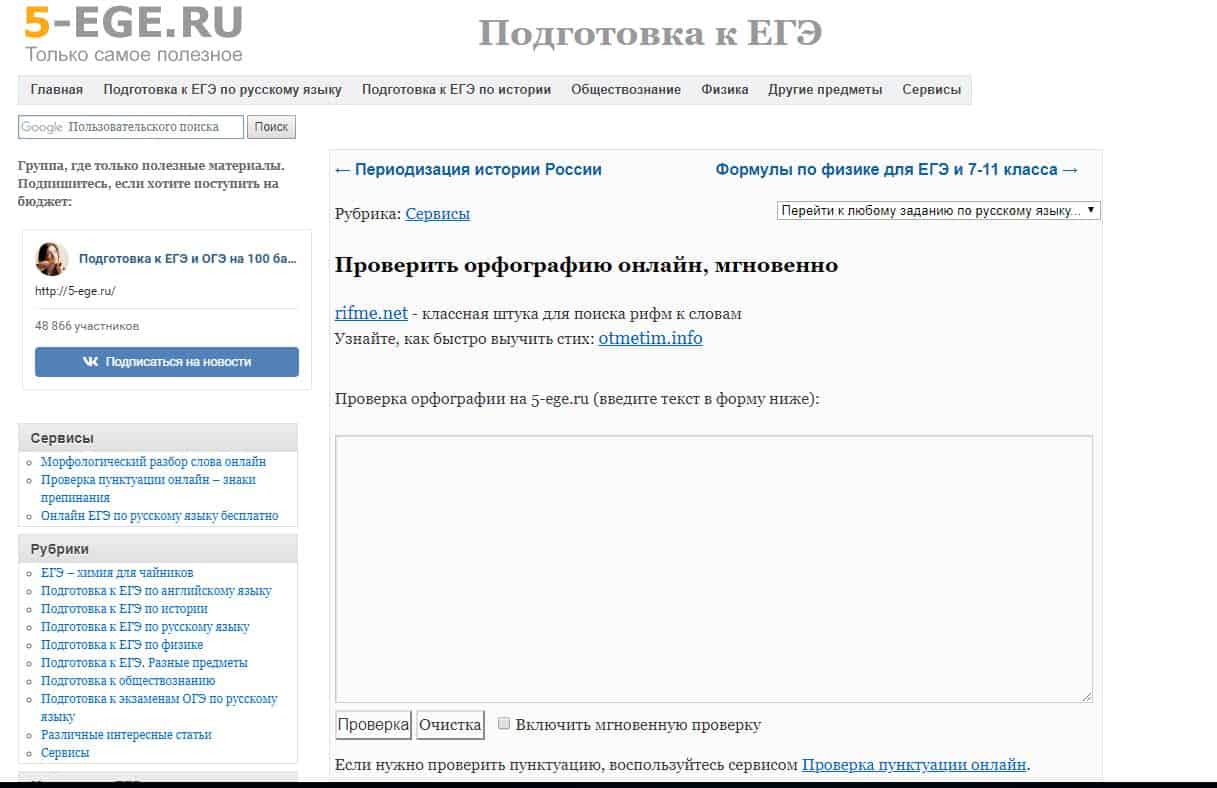The image size is (1217, 788).
Task: Open Различные интересные статьи rubric
Action: [126, 735]
